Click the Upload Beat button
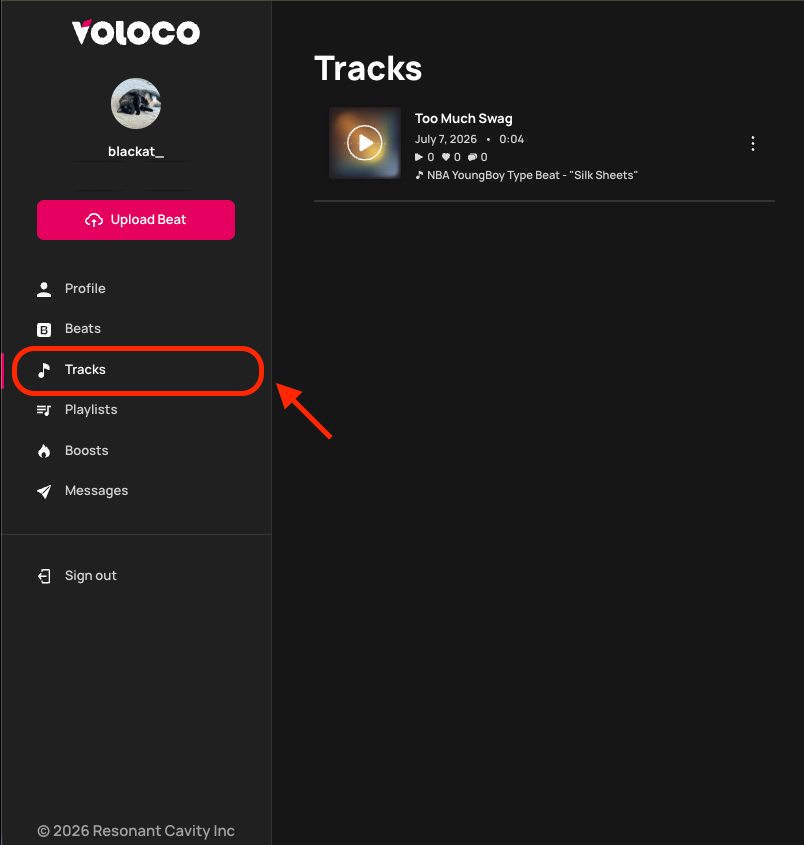Screen dimensions: 804x845 pyautogui.click(x=136, y=220)
